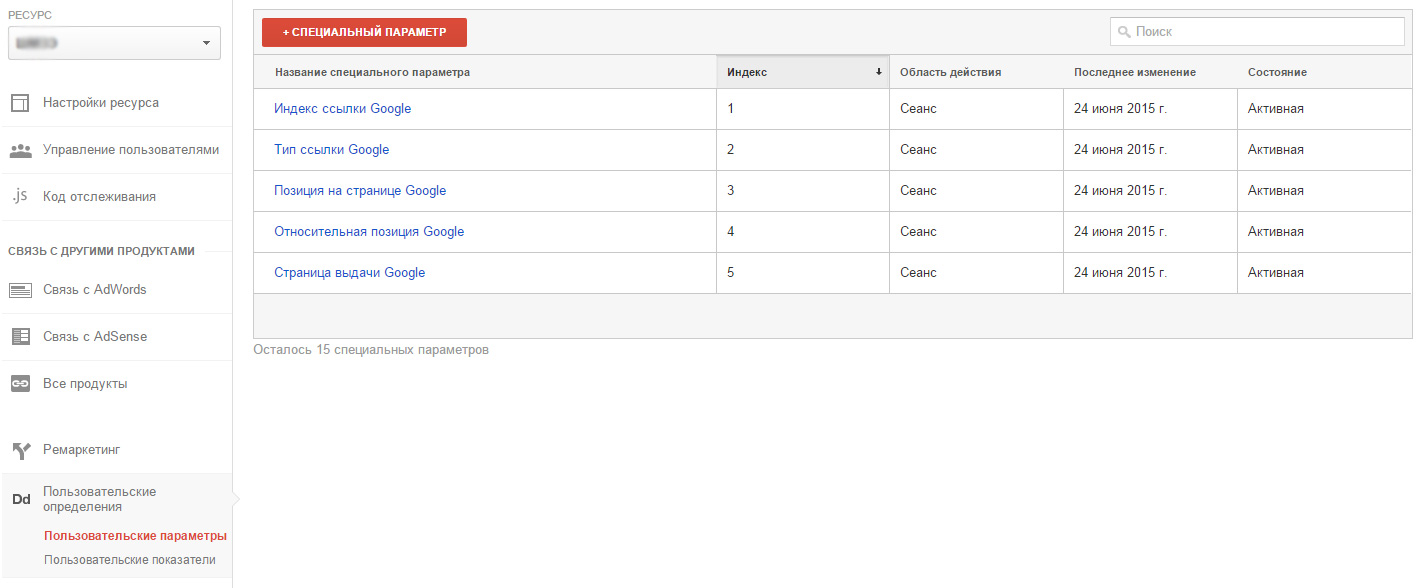This screenshot has height=588, width=1425.
Task: Collapse Пользовательские определения section
Action: pos(99,499)
